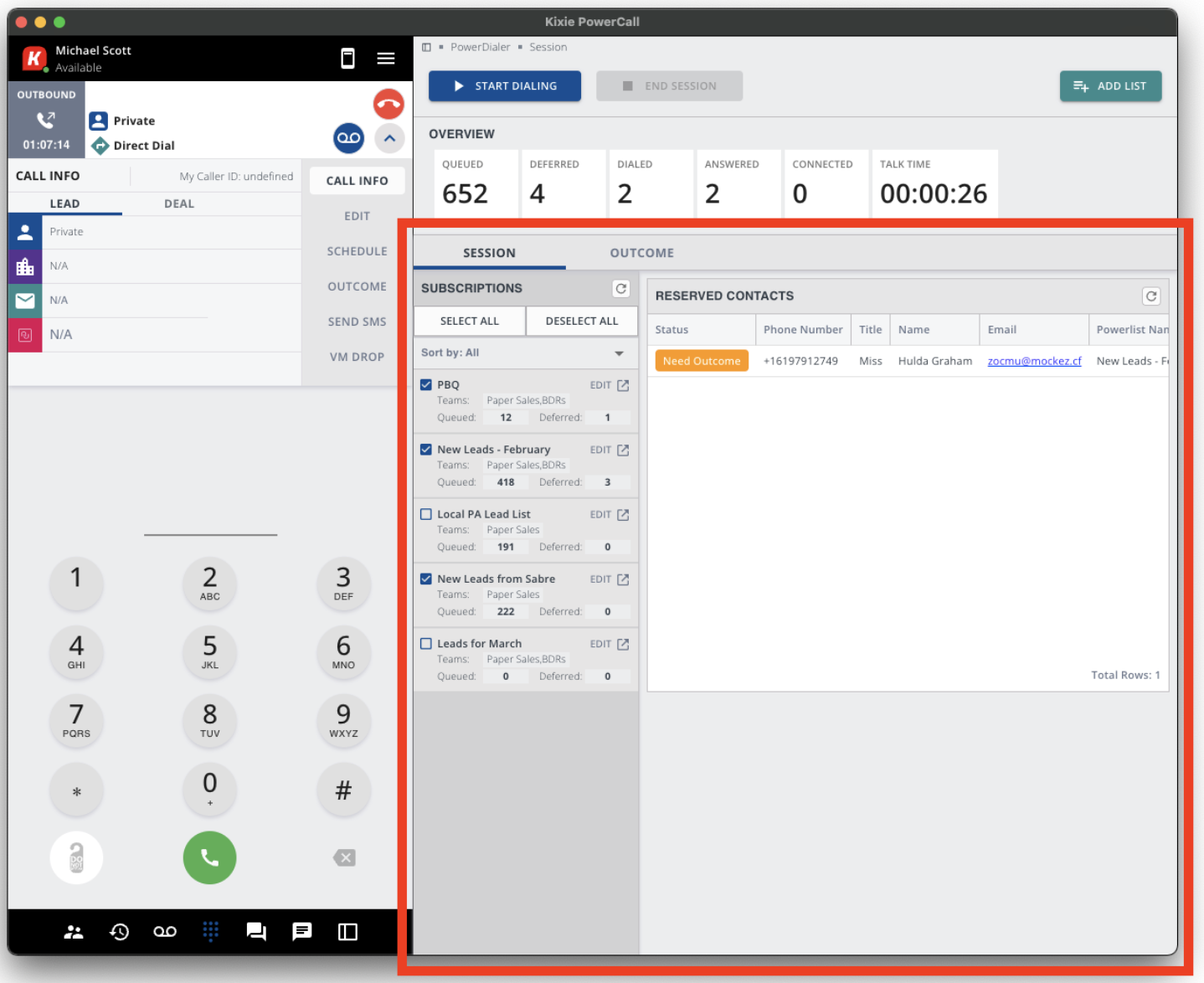This screenshot has height=983, width=1204.
Task: Enable the Leads for March subscription
Action: point(426,643)
